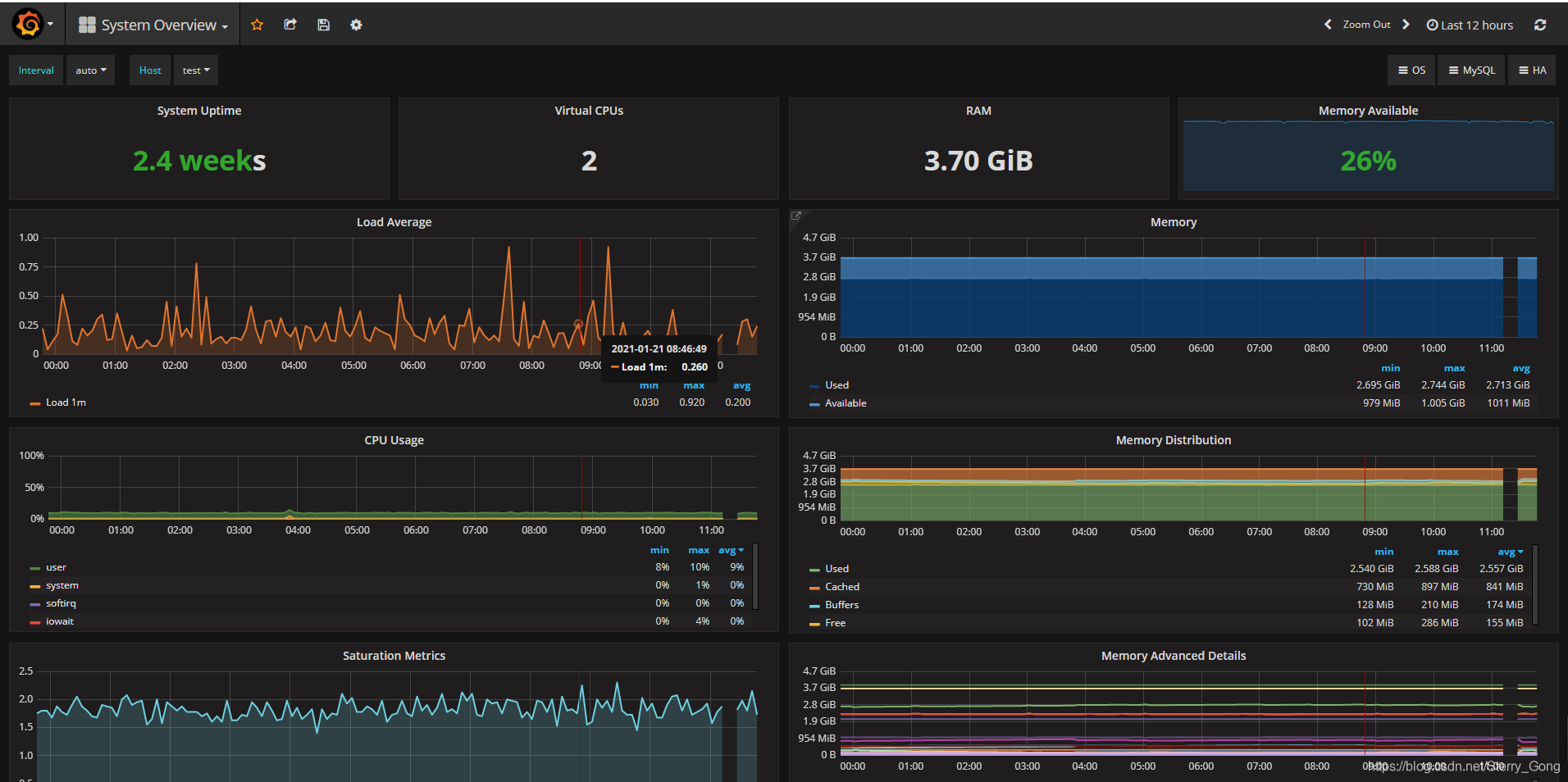Open the Memory panel external link icon
1568x782 pixels.
pyautogui.click(x=795, y=216)
